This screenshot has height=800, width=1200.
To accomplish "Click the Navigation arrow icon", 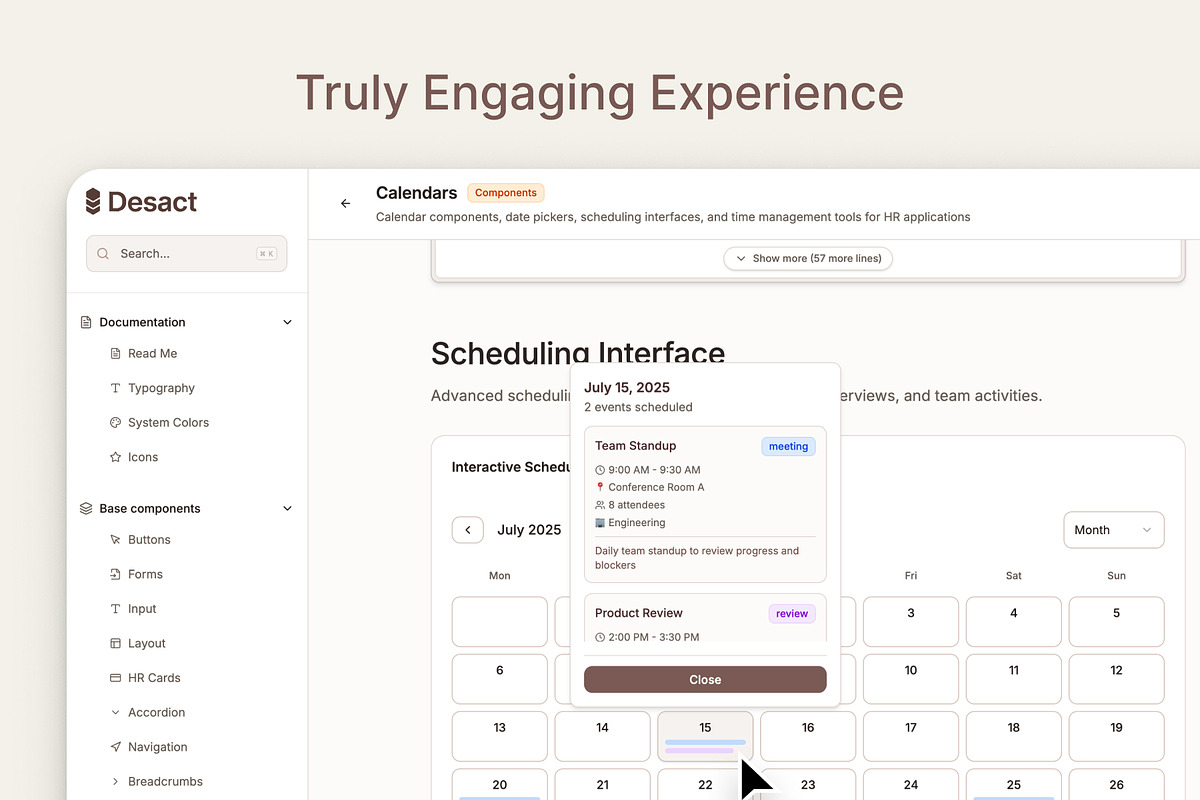I will point(115,747).
